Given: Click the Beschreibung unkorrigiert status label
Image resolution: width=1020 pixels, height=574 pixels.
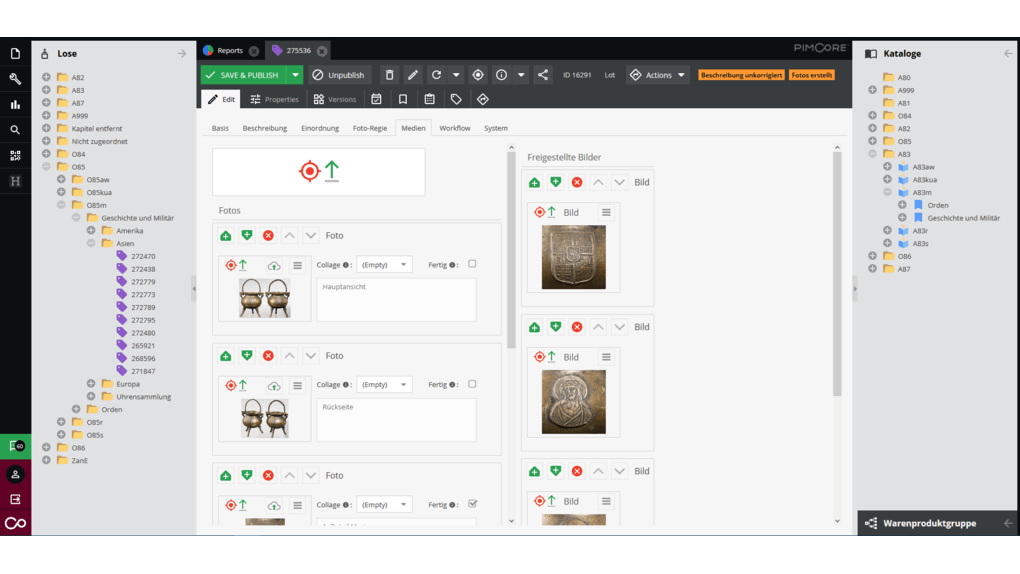Looking at the screenshot, I should pos(741,75).
